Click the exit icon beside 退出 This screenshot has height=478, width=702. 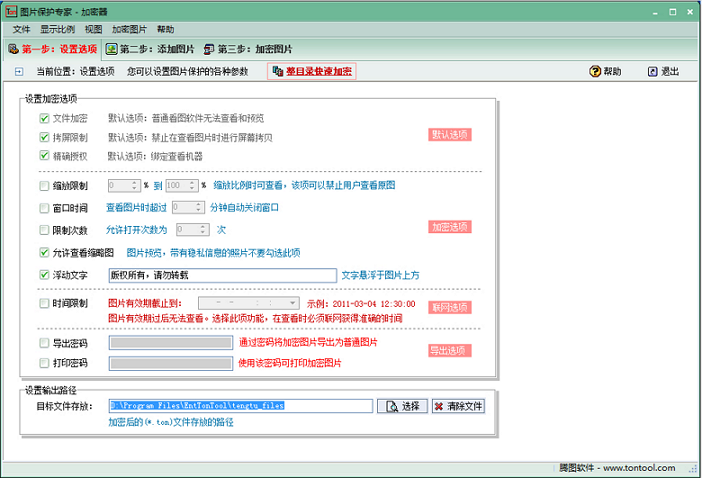click(653, 71)
